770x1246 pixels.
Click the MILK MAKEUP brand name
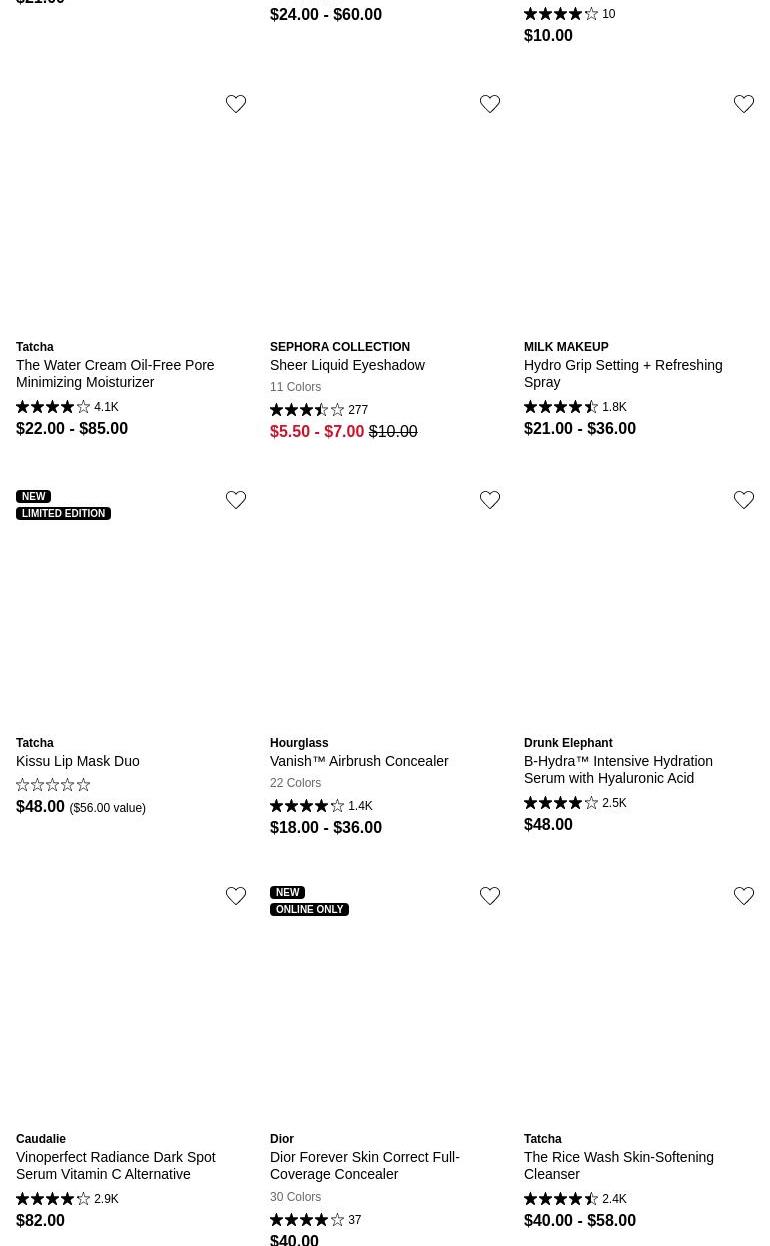coord(566,347)
